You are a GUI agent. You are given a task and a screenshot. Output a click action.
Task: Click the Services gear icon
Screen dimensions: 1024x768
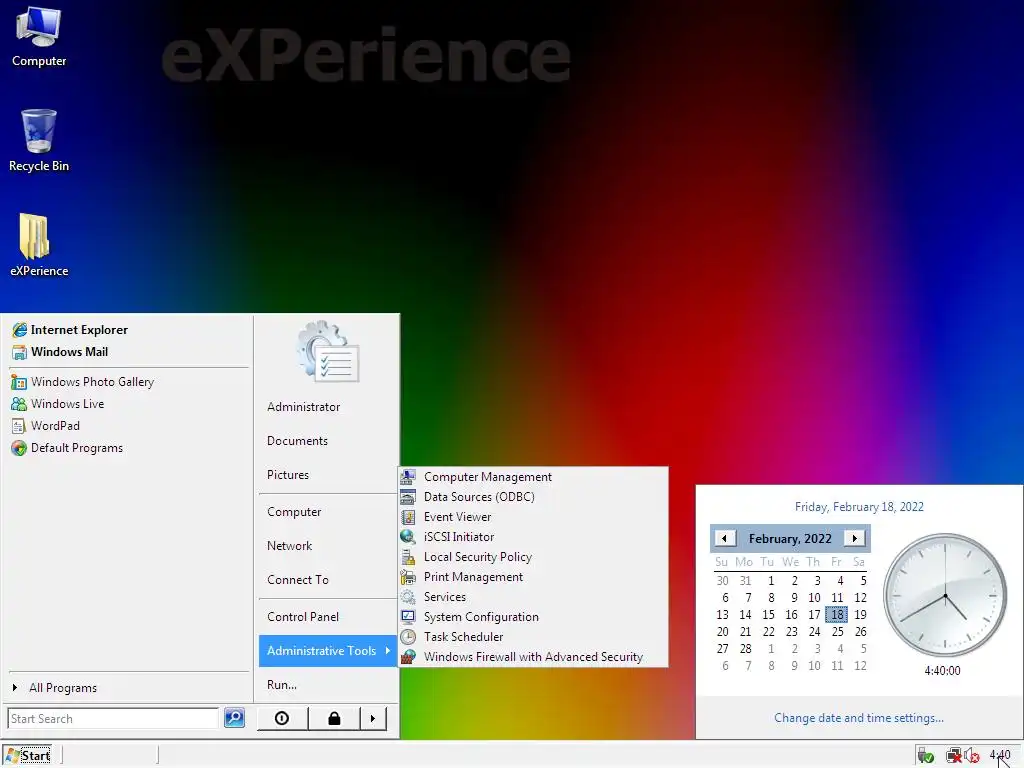click(x=408, y=597)
